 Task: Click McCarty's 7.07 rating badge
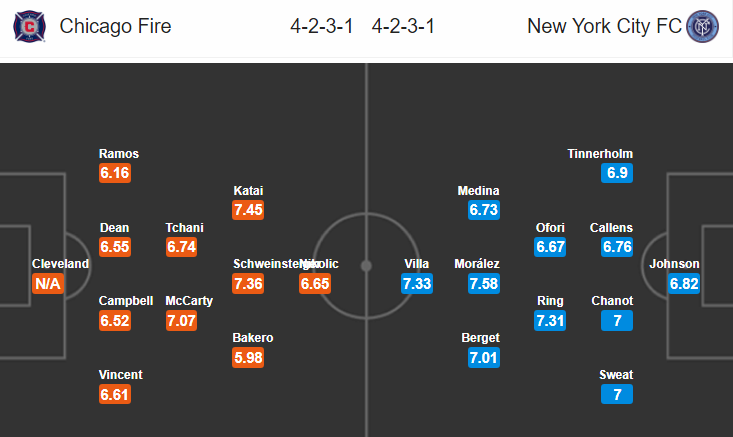click(181, 321)
